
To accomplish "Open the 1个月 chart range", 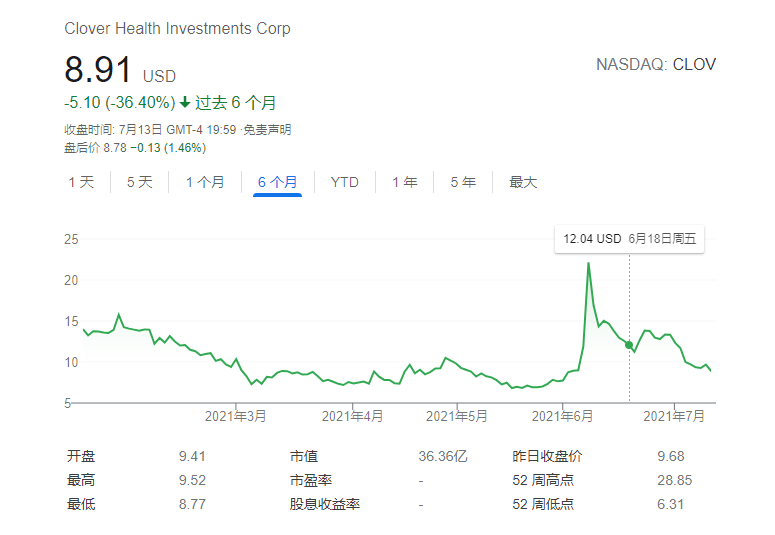I will tap(205, 182).
